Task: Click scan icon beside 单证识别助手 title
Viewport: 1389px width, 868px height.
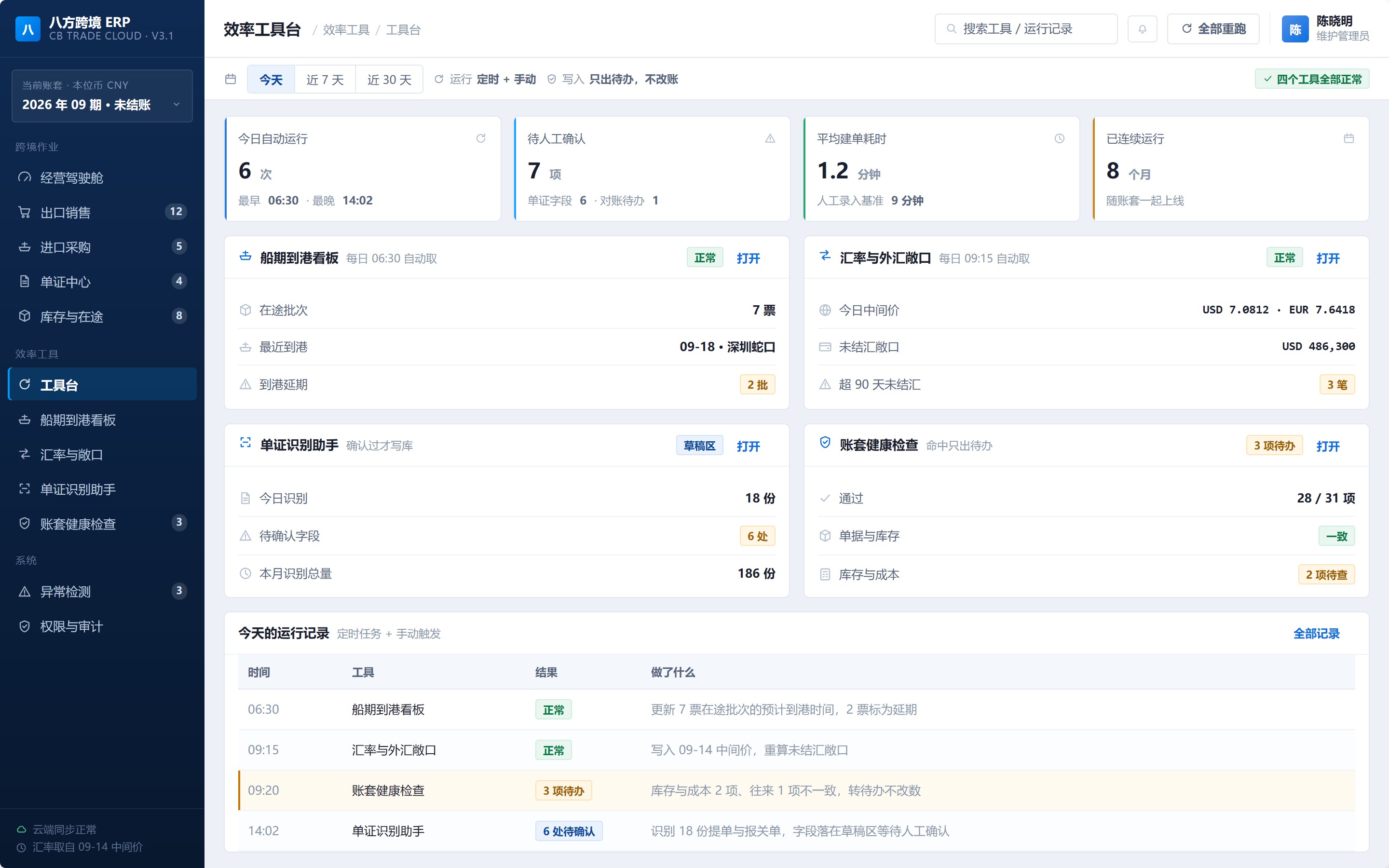Action: click(x=245, y=444)
